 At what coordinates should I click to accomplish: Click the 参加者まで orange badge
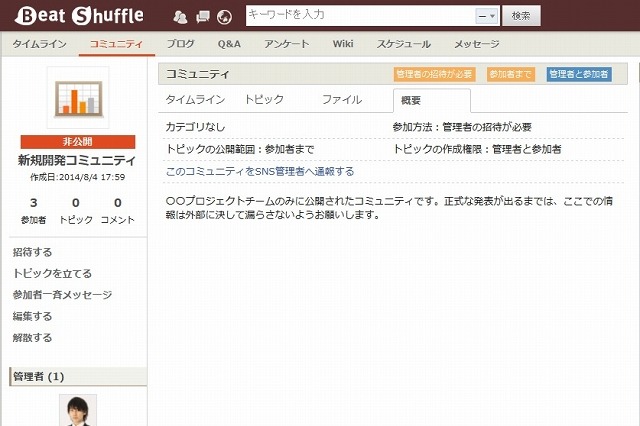[x=511, y=74]
